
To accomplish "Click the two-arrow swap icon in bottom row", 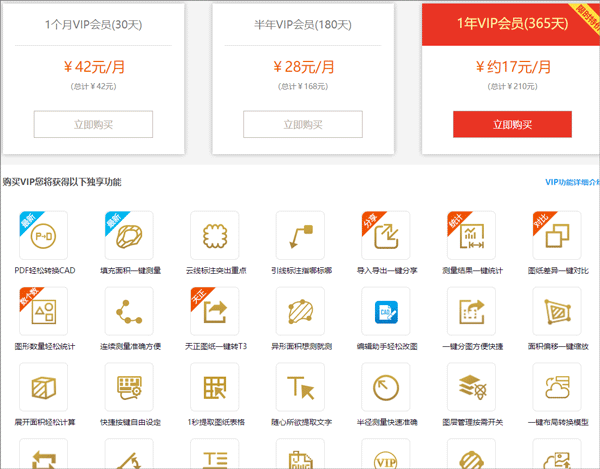I will click(44, 455).
